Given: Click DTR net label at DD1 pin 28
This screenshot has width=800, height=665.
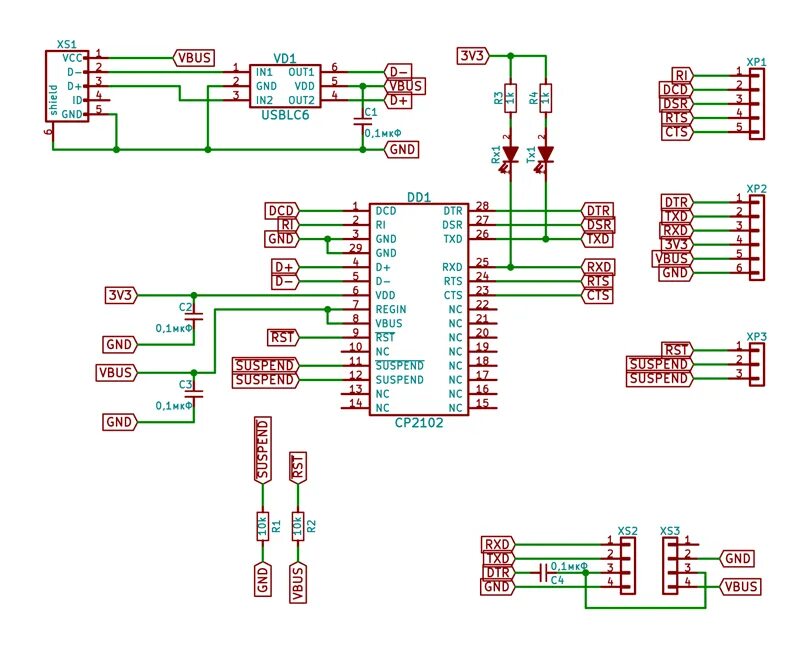Looking at the screenshot, I should pos(597,211).
